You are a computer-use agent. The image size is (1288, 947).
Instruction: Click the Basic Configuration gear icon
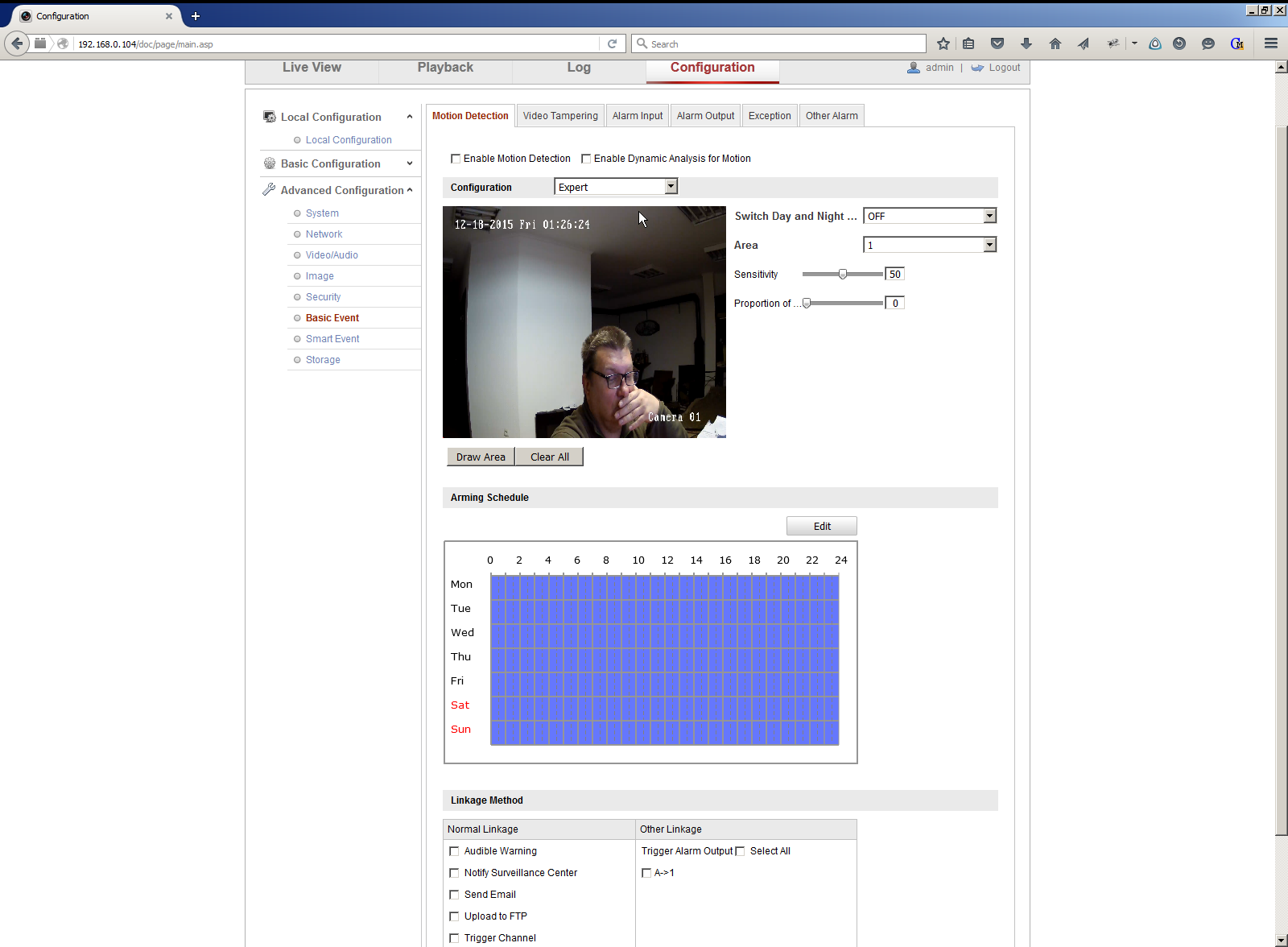coord(270,163)
